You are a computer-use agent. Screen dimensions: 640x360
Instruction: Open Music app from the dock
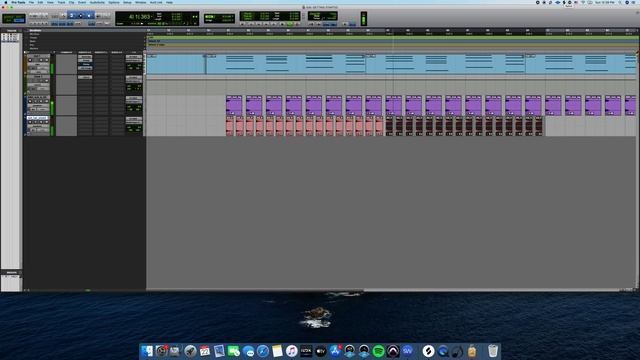pos(291,351)
